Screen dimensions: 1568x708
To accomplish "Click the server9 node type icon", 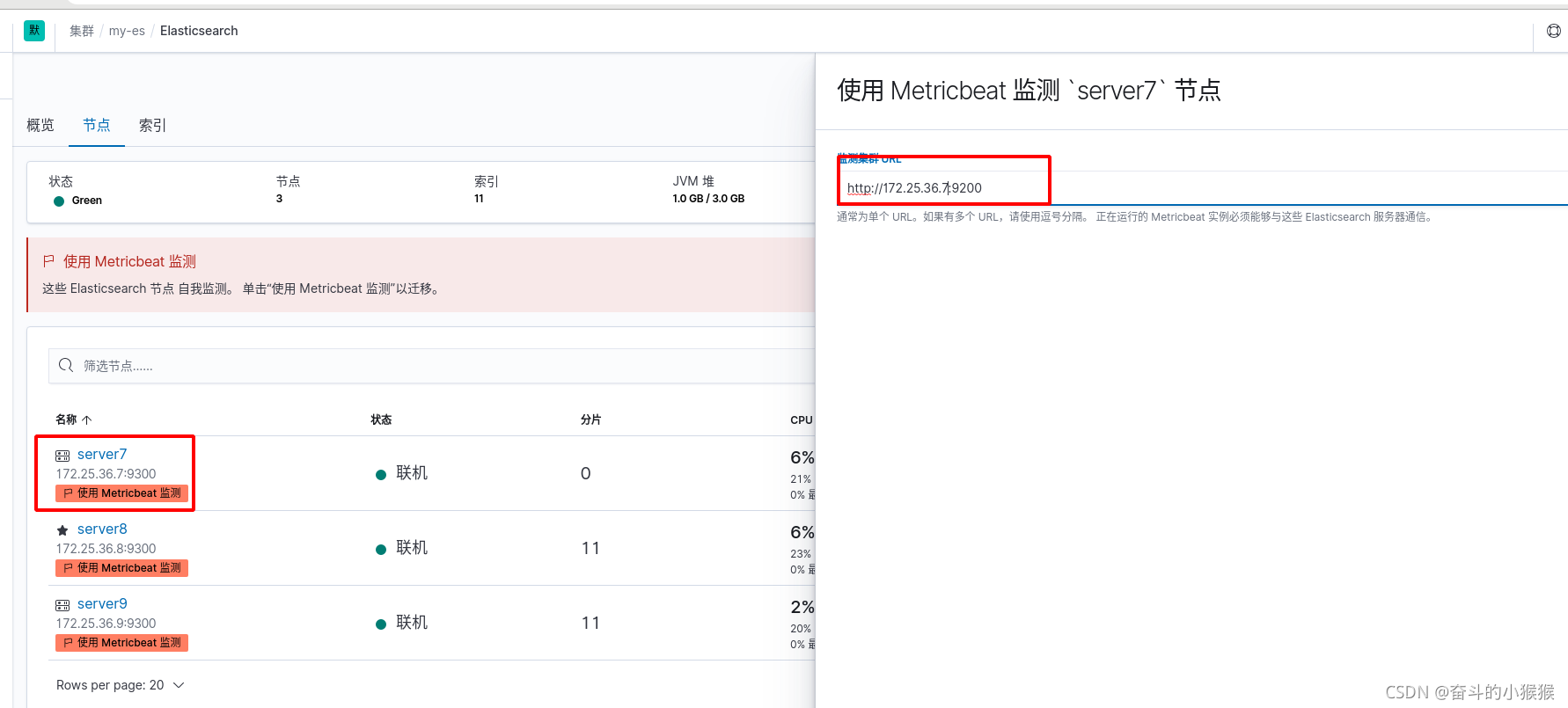I will [x=62, y=605].
